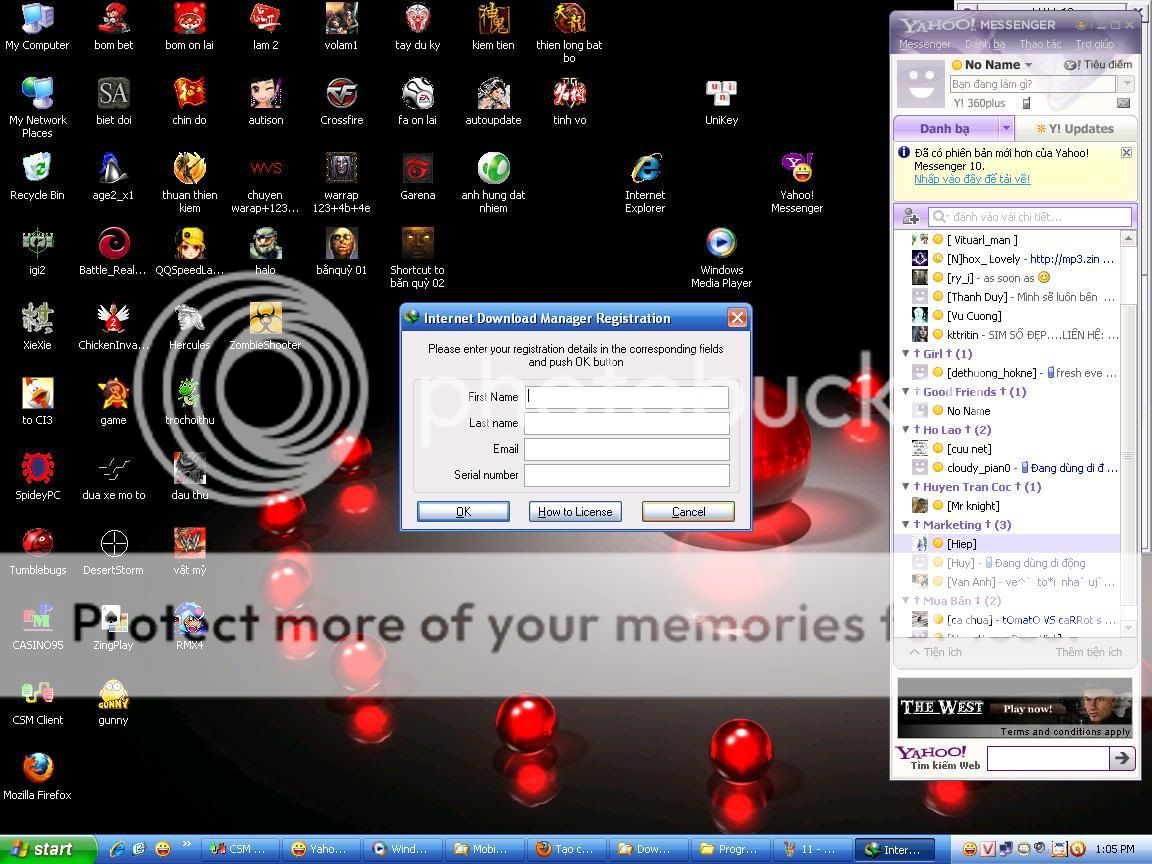This screenshot has width=1152, height=864.
Task: Click the download link for Messenger 10
Action: 971,179
